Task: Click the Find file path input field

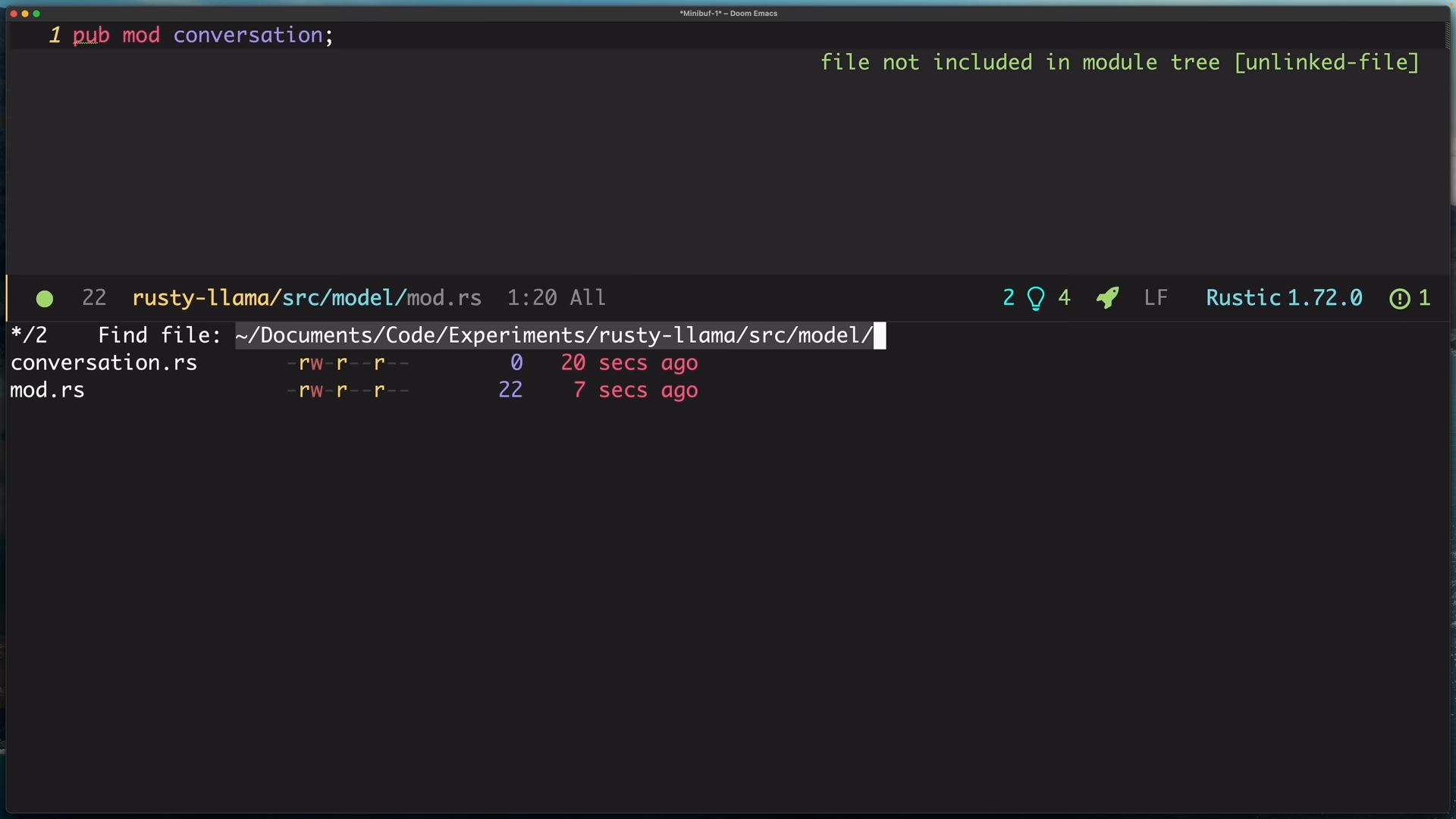Action: [x=554, y=335]
